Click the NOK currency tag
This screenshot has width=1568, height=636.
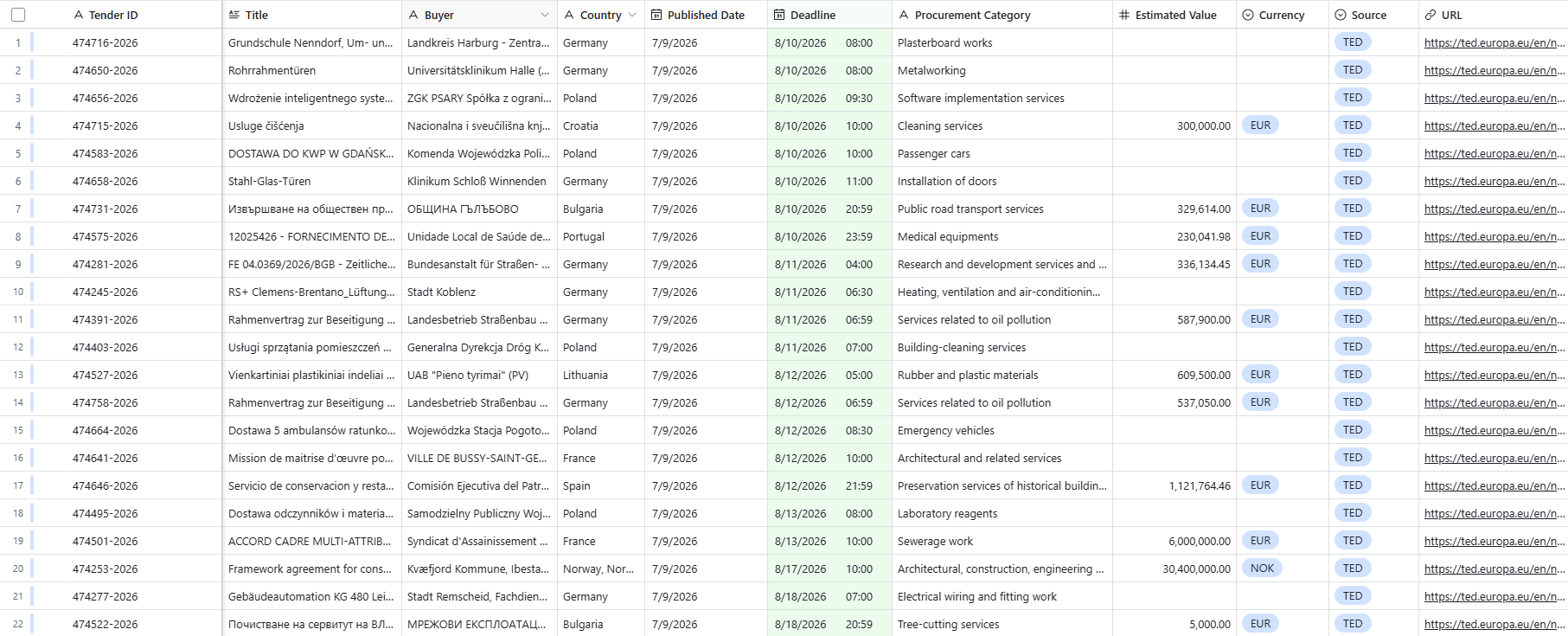point(1262,569)
